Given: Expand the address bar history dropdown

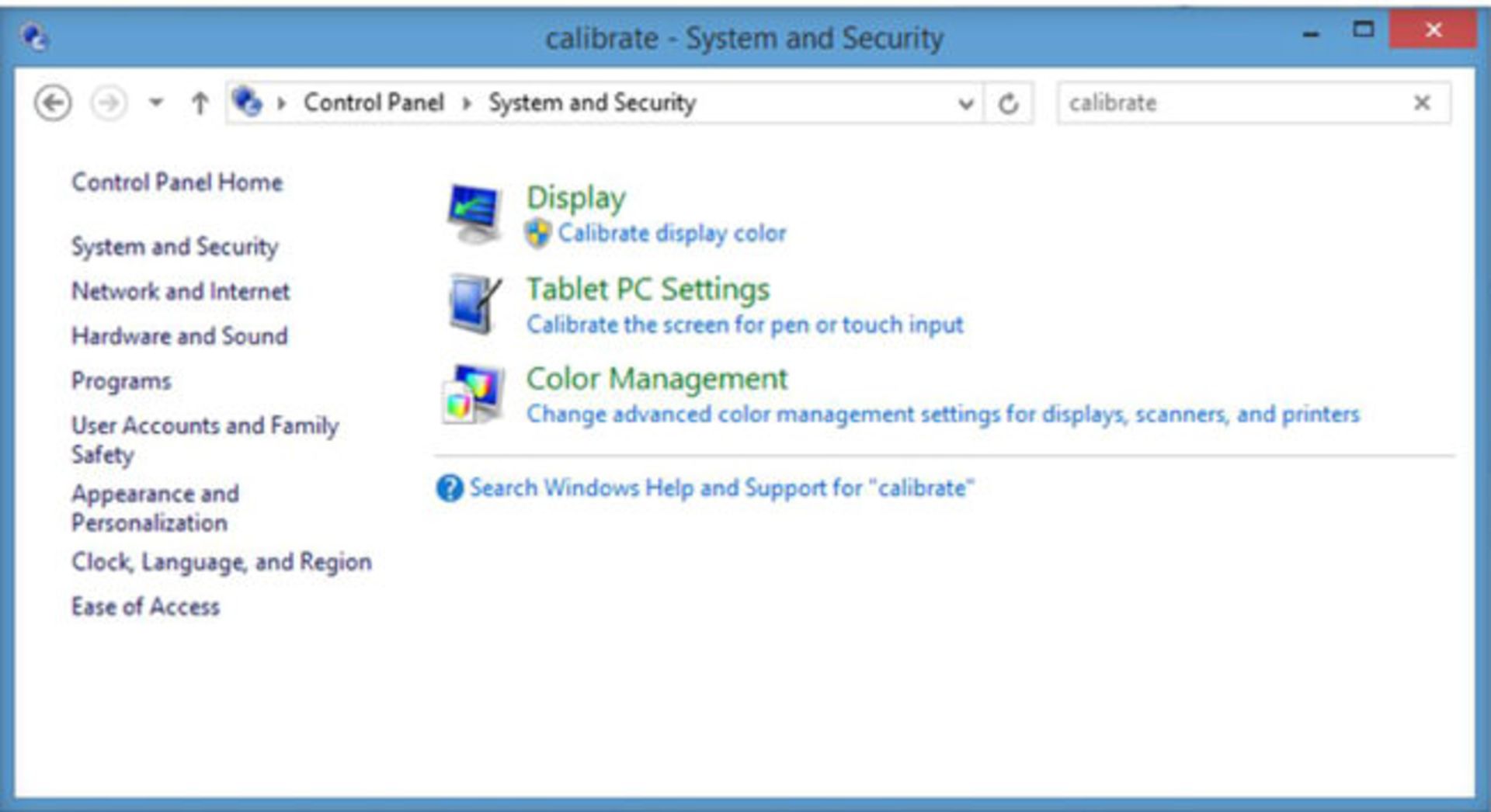Looking at the screenshot, I should (965, 103).
